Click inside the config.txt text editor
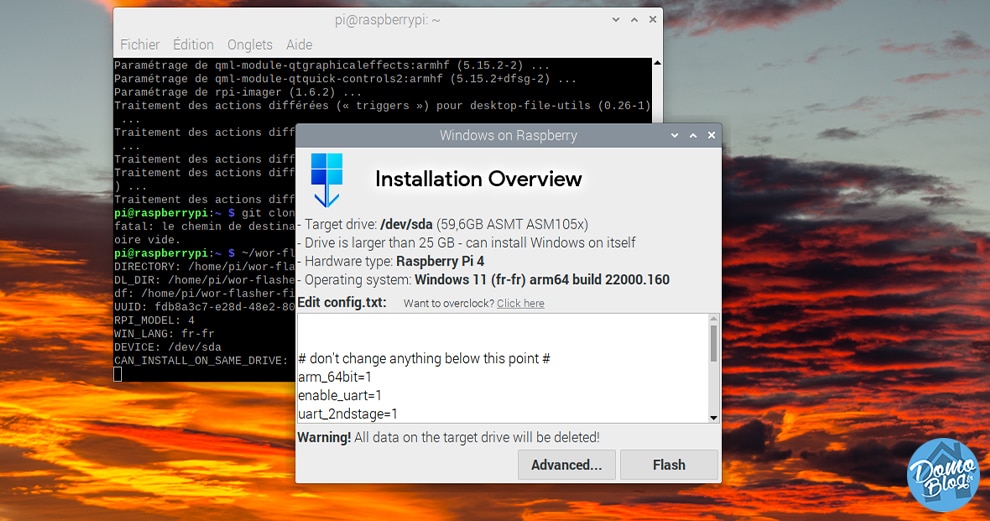The width and height of the screenshot is (990, 521). 503,368
